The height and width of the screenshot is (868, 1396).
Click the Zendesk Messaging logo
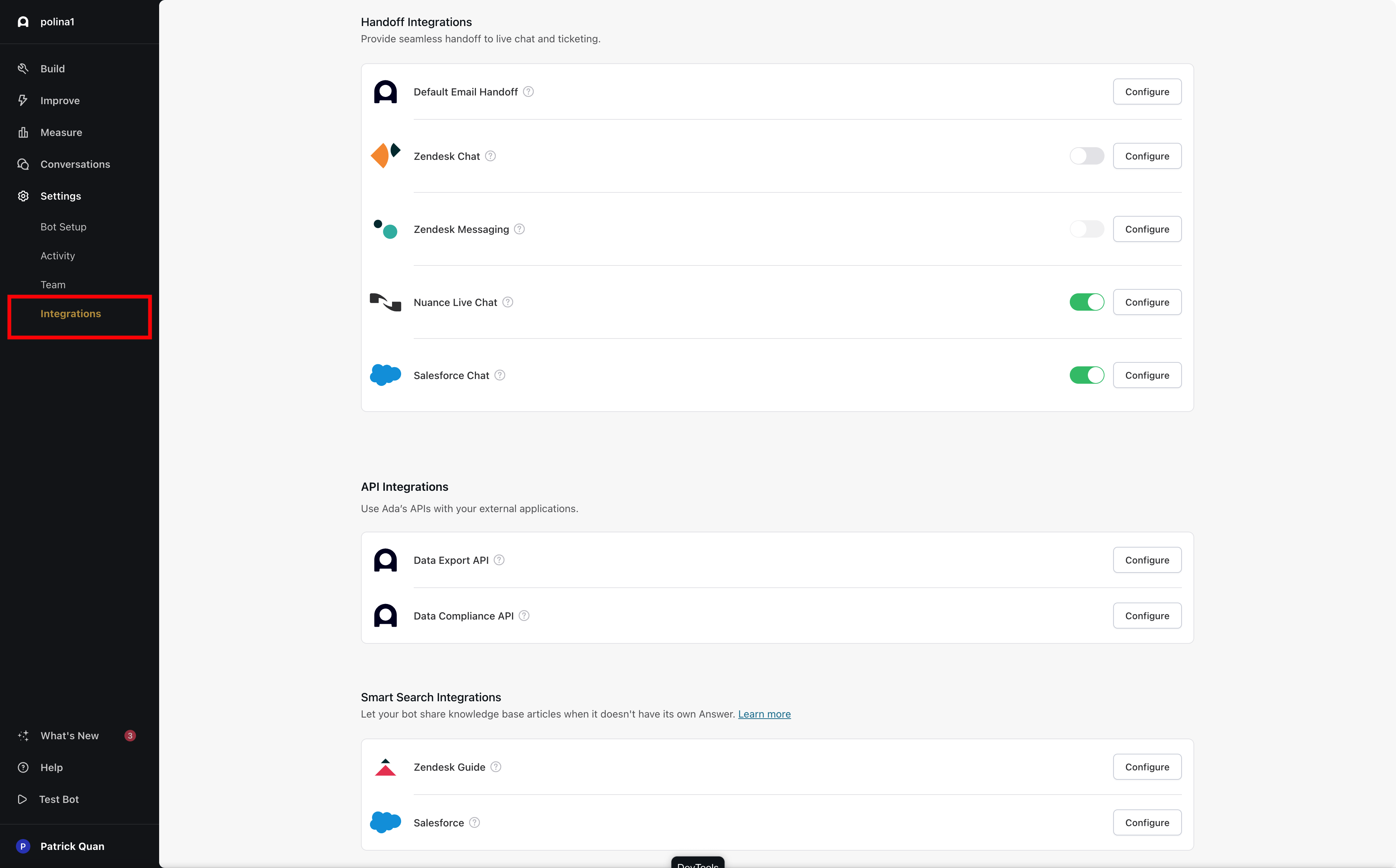[385, 229]
